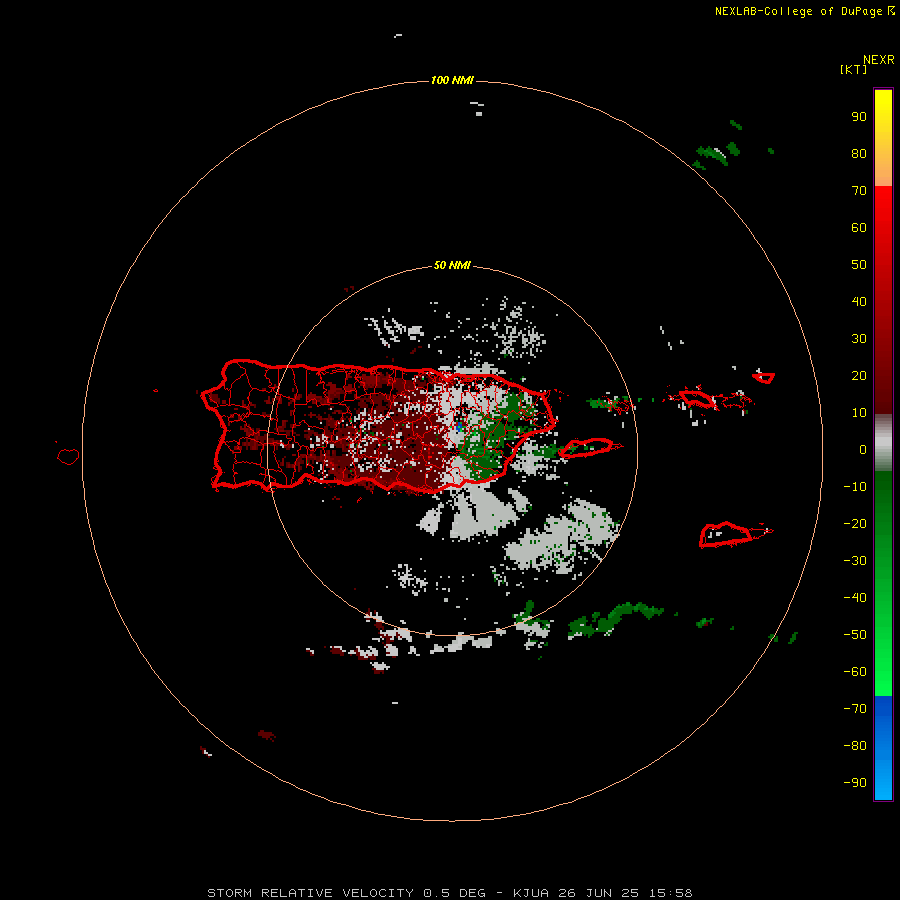Screen dimensions: 900x900
Task: Click the '-70' value on the velocity scale
Action: click(x=855, y=709)
